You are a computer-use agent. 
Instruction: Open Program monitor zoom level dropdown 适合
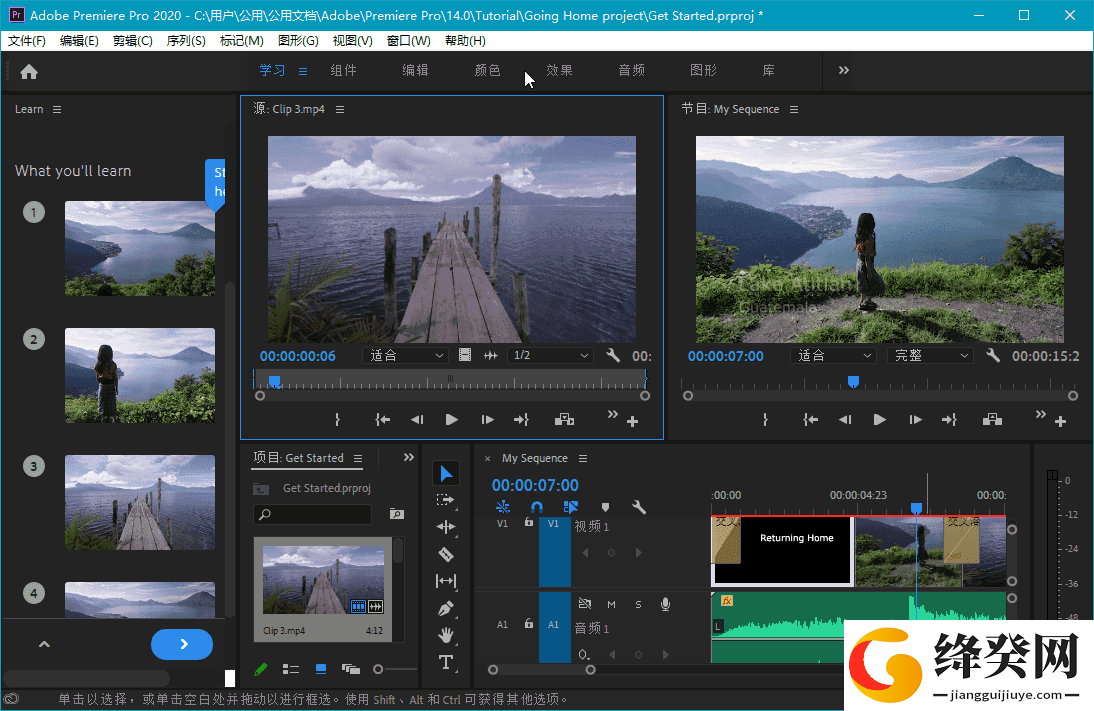pyautogui.click(x=834, y=355)
